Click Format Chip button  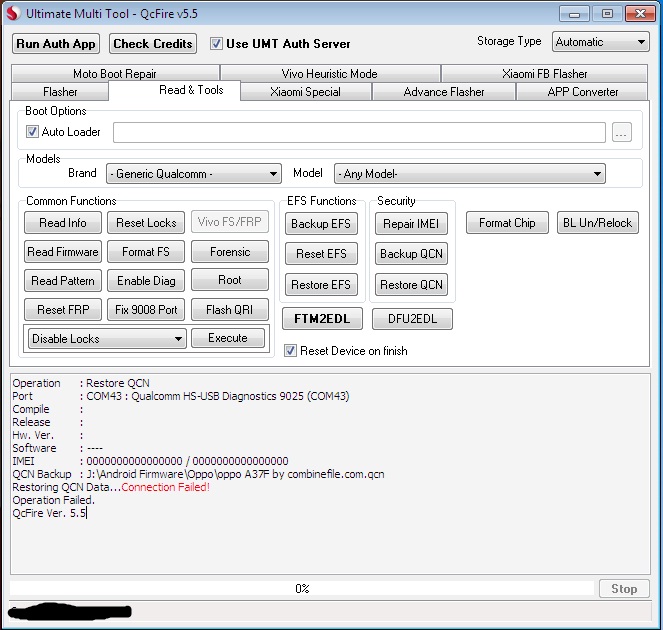pyautogui.click(x=507, y=222)
